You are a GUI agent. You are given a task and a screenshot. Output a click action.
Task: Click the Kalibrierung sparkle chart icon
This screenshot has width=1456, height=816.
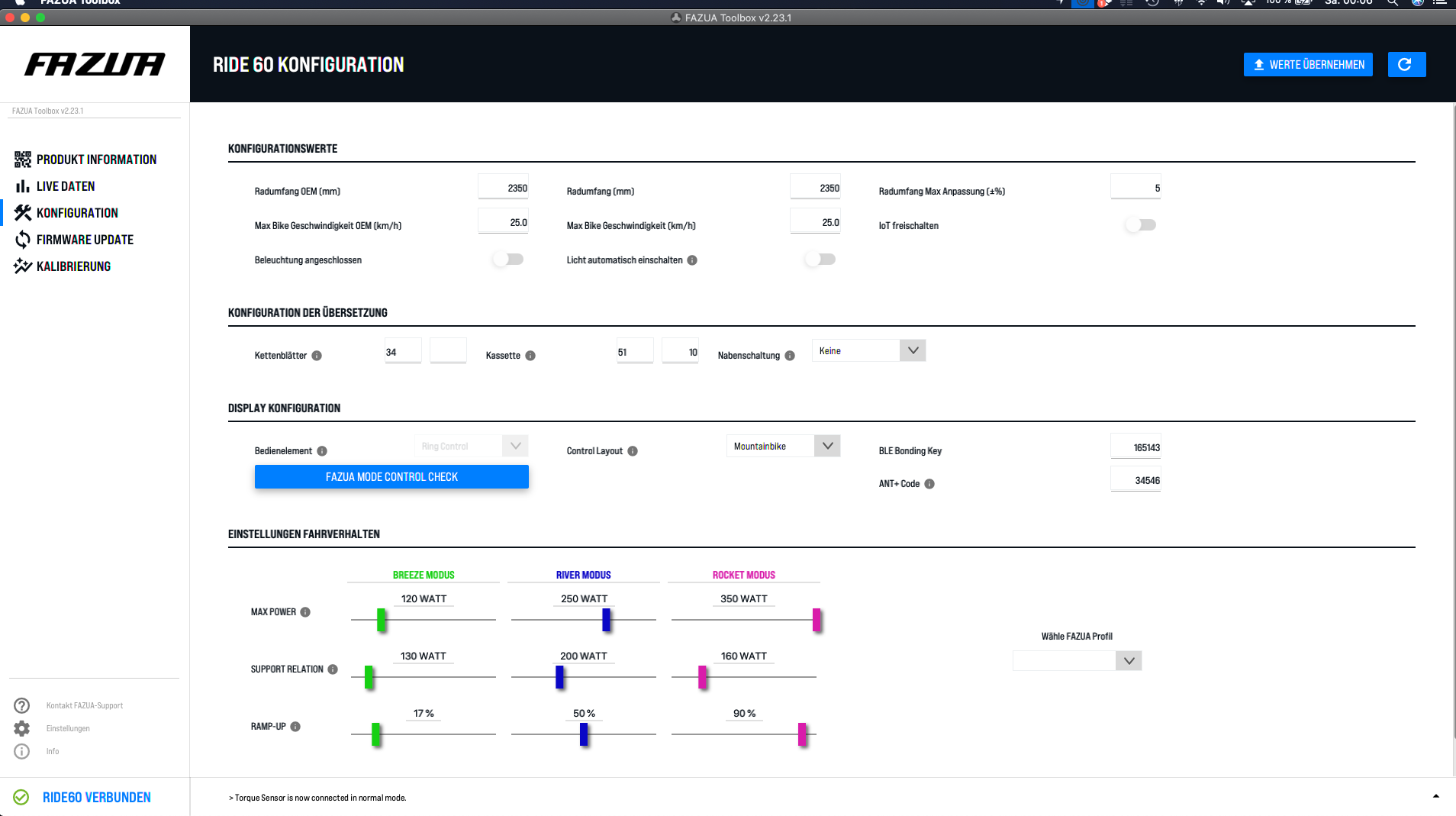coord(22,266)
